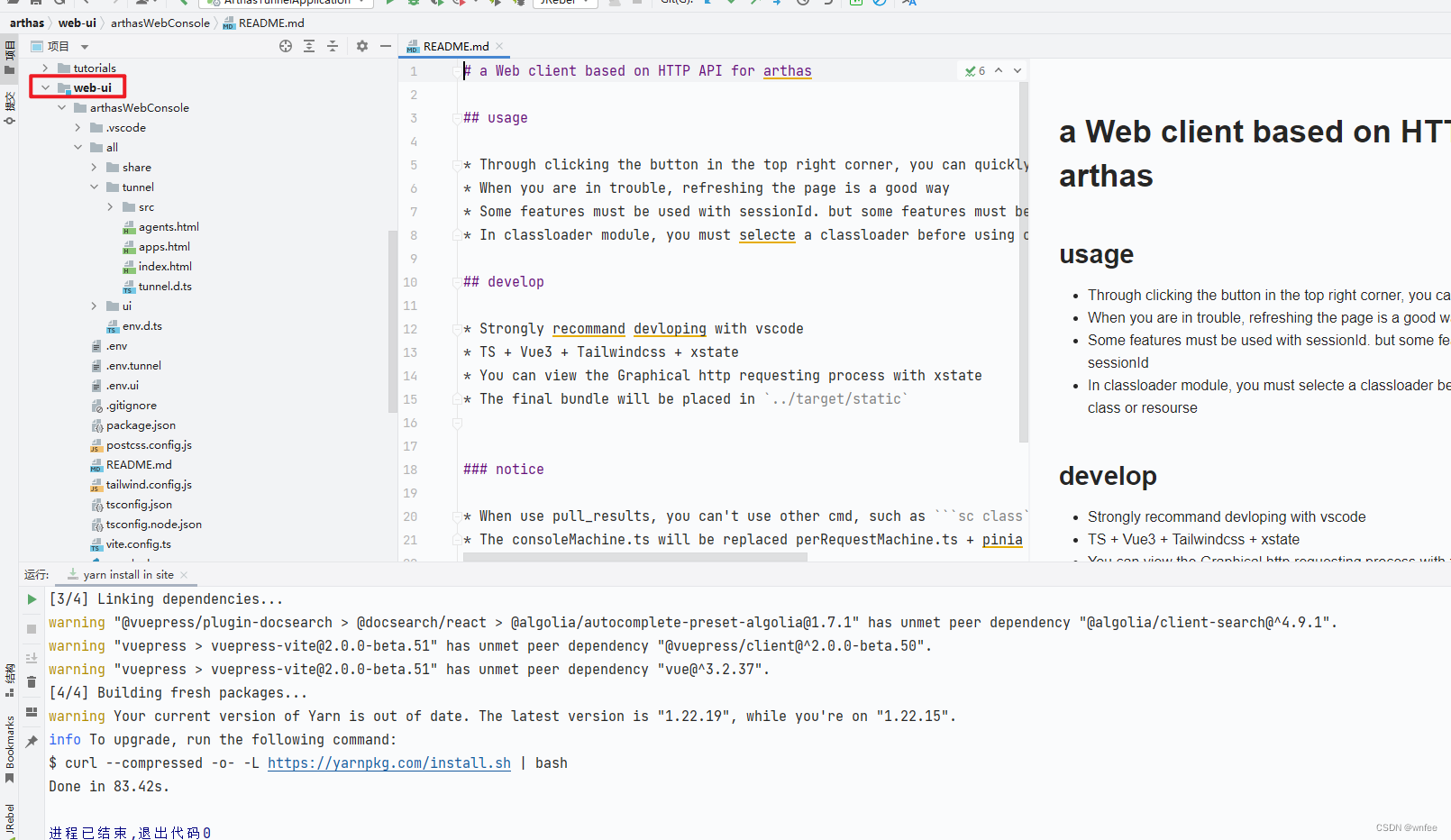Open the yarnpkg.com install.sh link
1451x840 pixels.
[x=389, y=762]
